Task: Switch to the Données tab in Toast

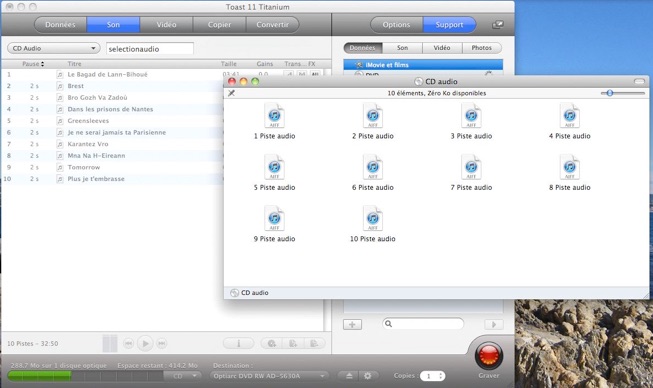Action: [x=60, y=25]
